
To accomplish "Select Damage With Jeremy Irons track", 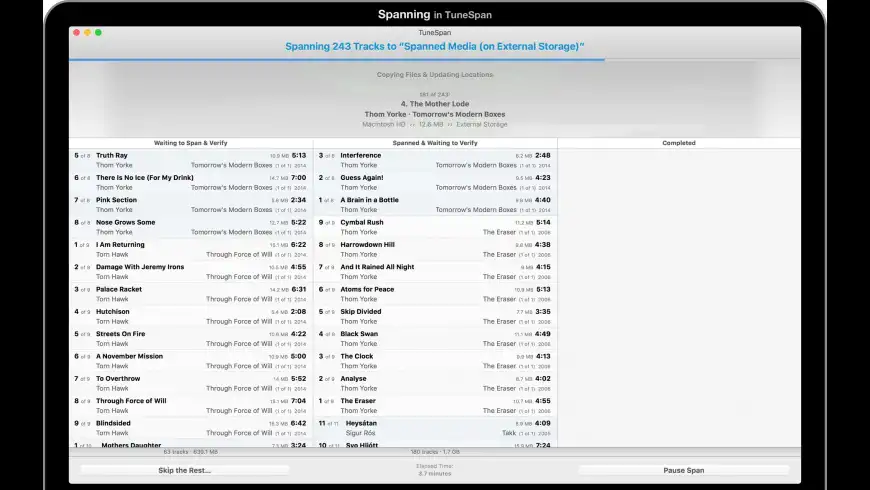I will click(190, 271).
